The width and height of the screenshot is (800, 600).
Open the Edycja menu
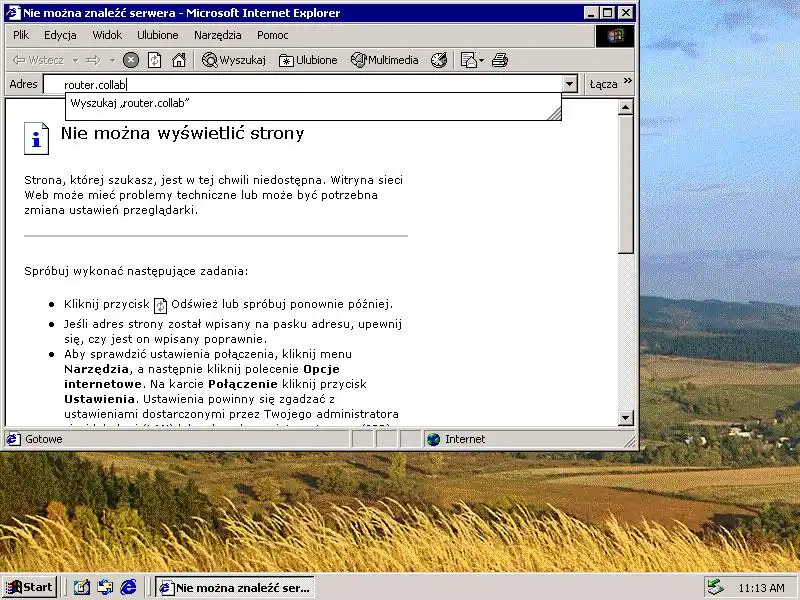coord(60,35)
